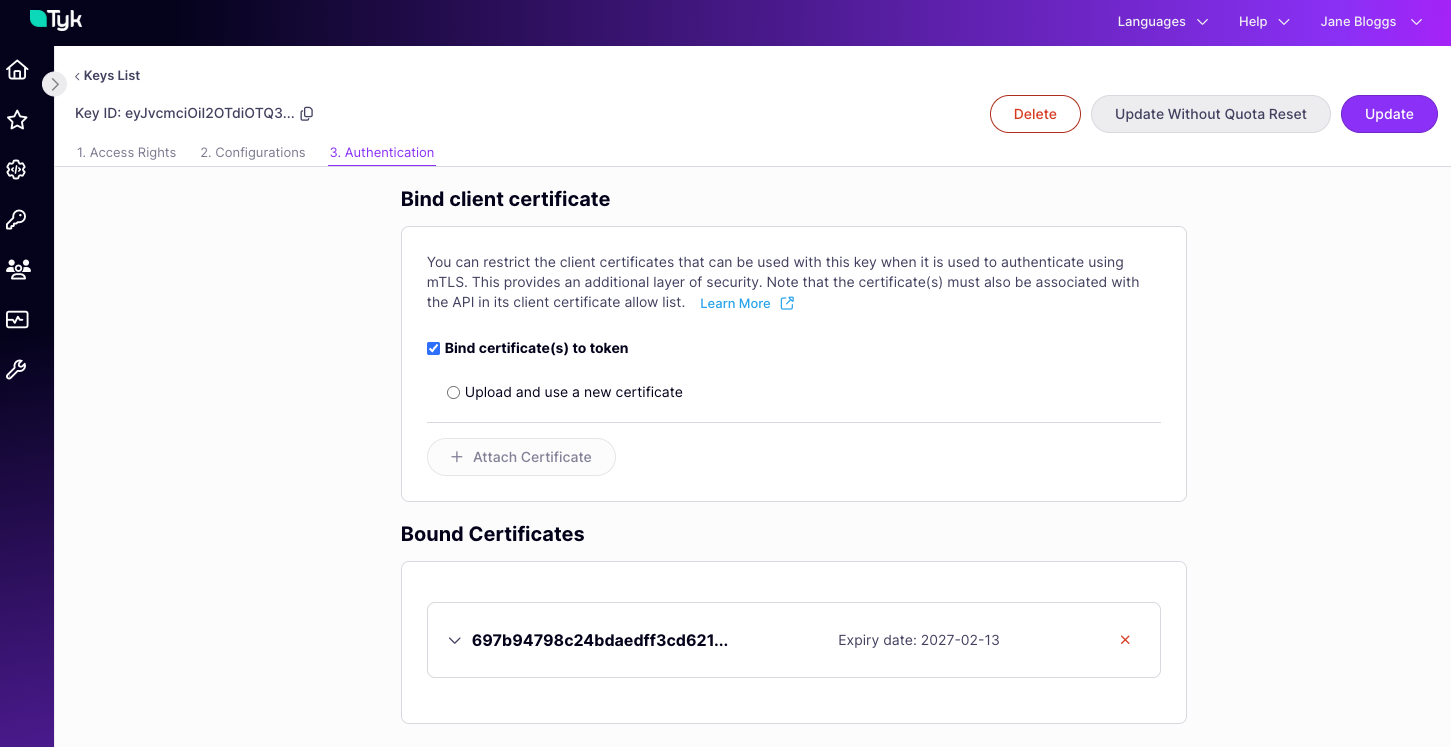Uncheck Bind certificate(s) to token
This screenshot has height=747, width=1451.
(433, 348)
